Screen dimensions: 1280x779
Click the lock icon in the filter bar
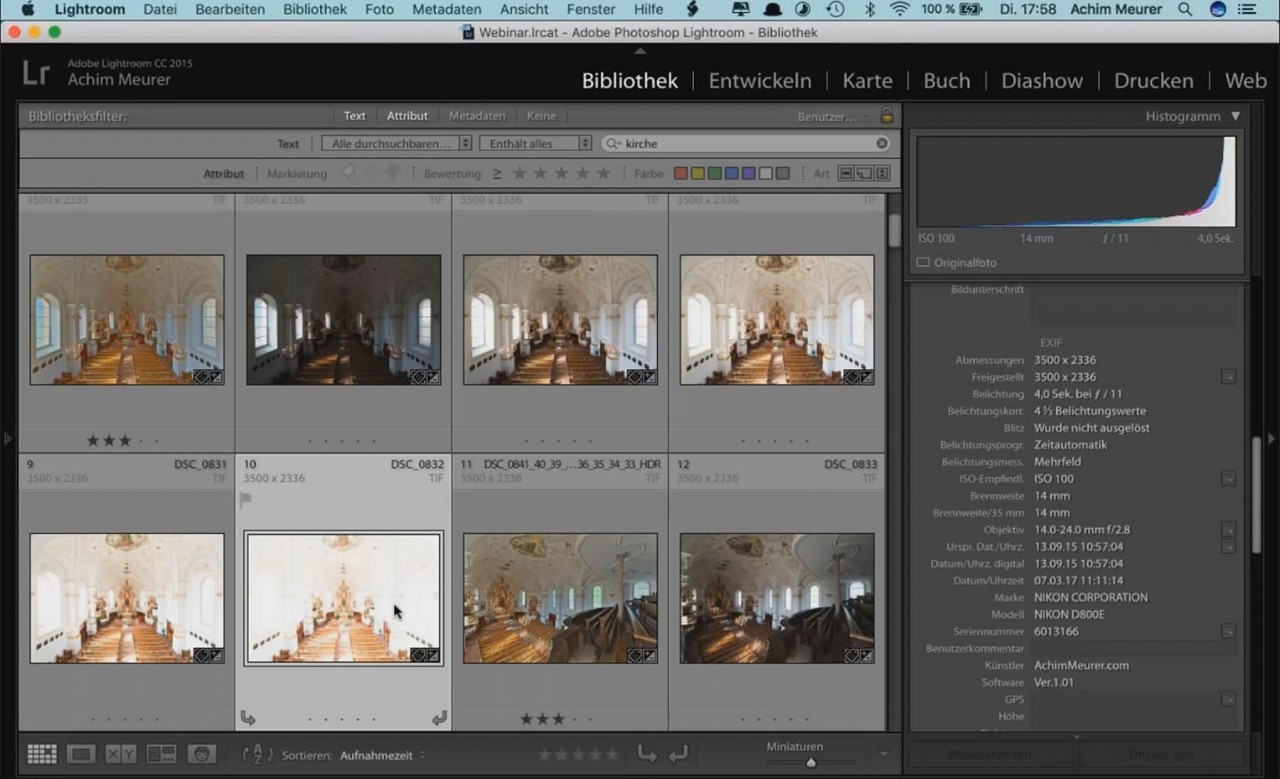tap(886, 115)
